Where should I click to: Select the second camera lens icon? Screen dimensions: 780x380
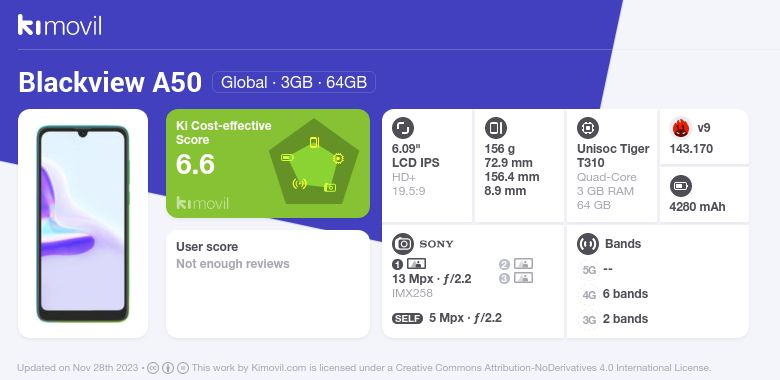(516, 264)
